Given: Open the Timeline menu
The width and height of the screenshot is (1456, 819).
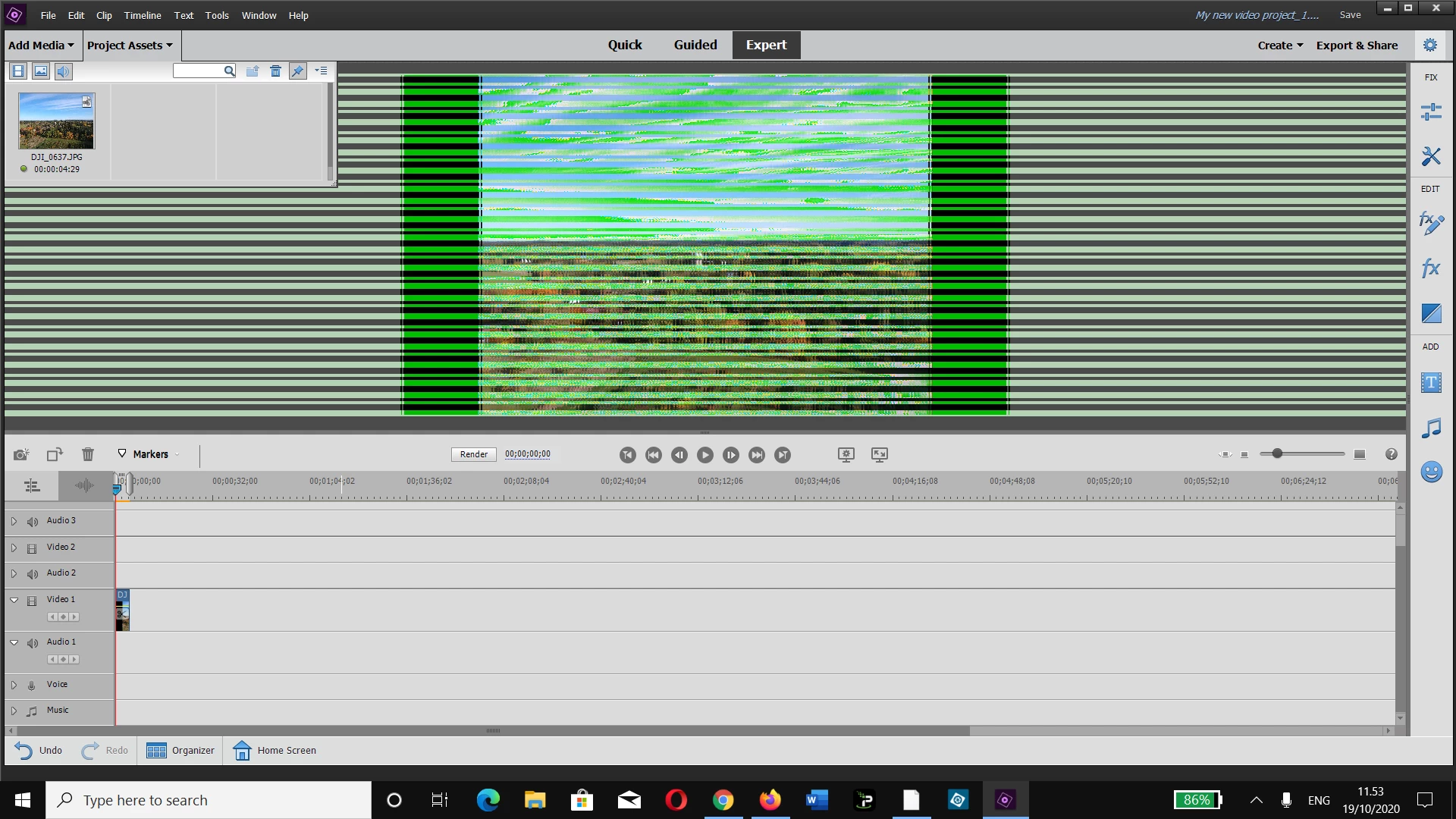Looking at the screenshot, I should [x=143, y=15].
